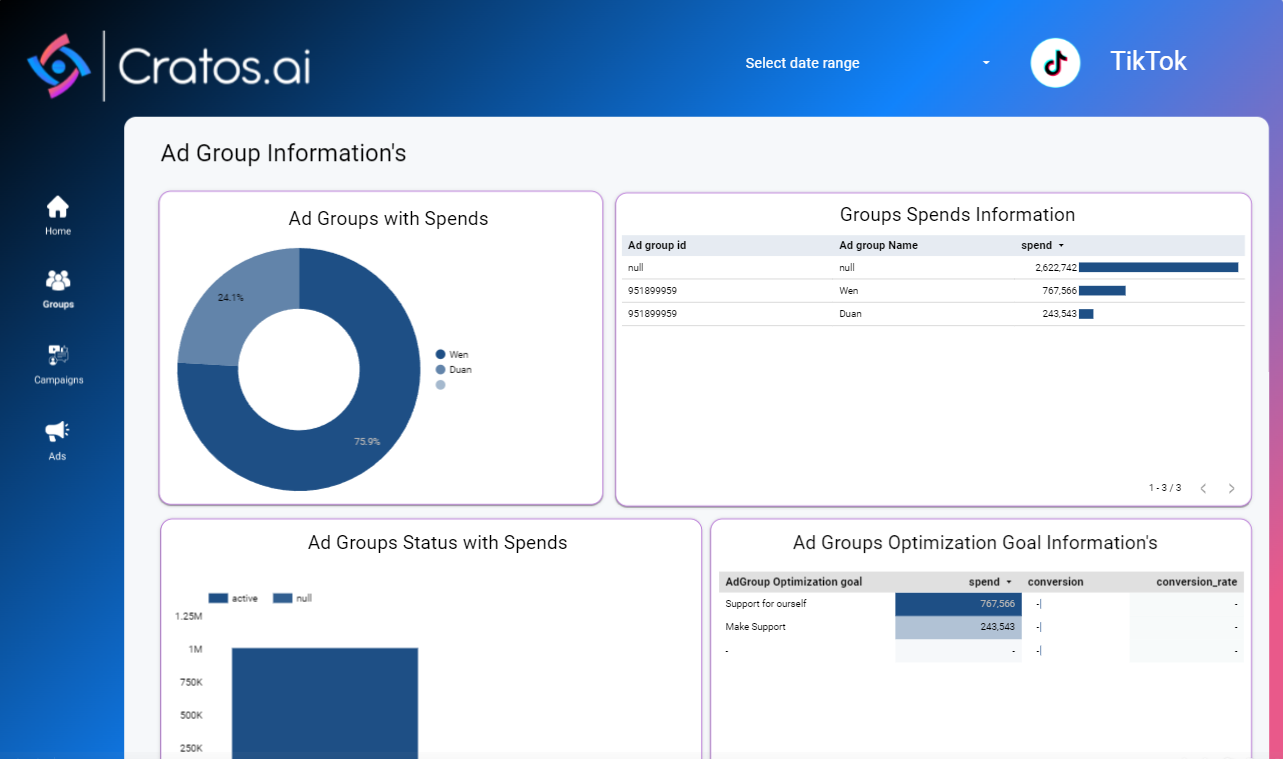Viewport: 1283px width, 759px height.
Task: Open the Groups icon in sidebar
Action: [x=58, y=280]
